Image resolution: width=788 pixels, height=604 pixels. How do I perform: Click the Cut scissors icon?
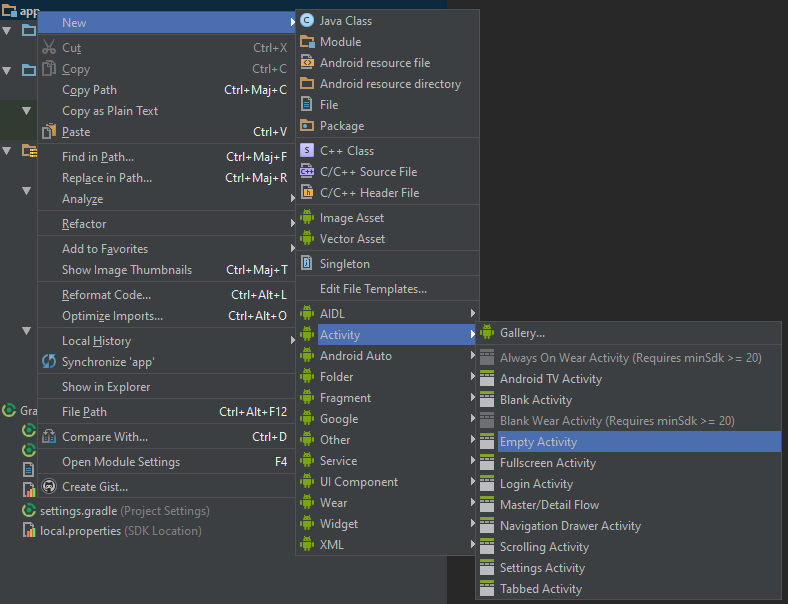49,48
